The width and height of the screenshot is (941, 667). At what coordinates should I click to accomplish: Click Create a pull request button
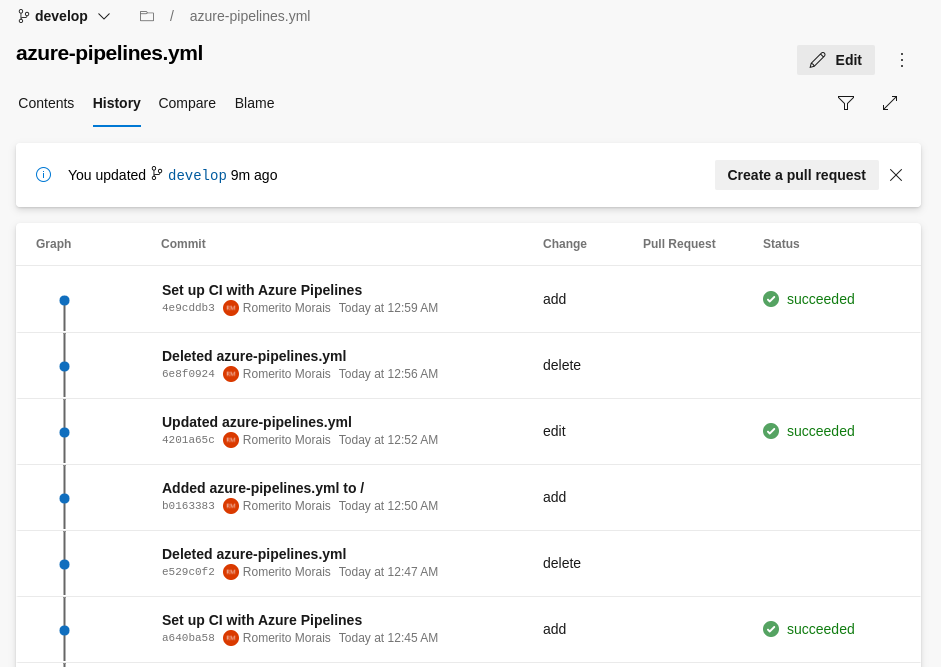[x=796, y=175]
